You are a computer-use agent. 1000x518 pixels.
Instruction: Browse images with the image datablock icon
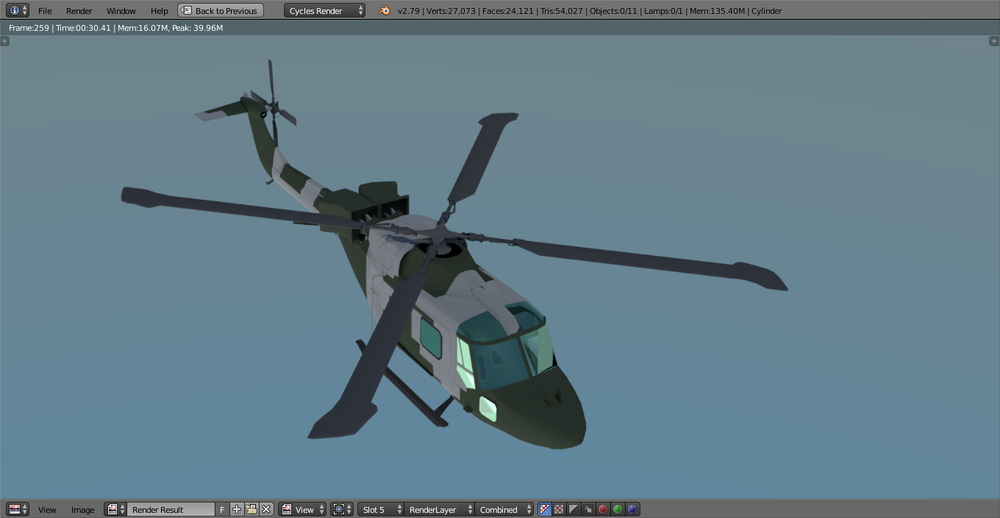[x=115, y=509]
